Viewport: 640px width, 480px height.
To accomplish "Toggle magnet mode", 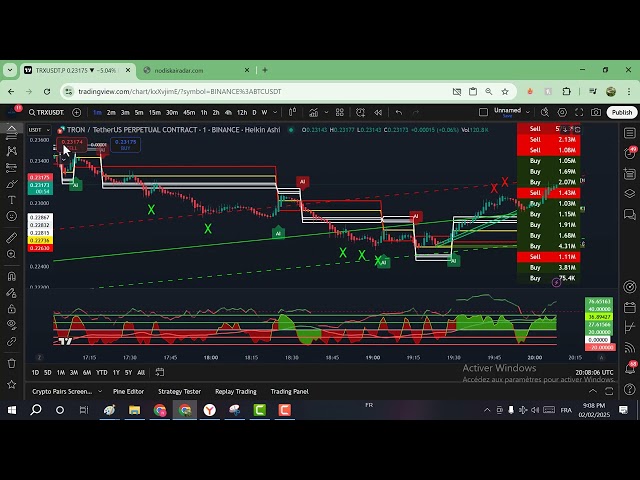I will tap(11, 276).
